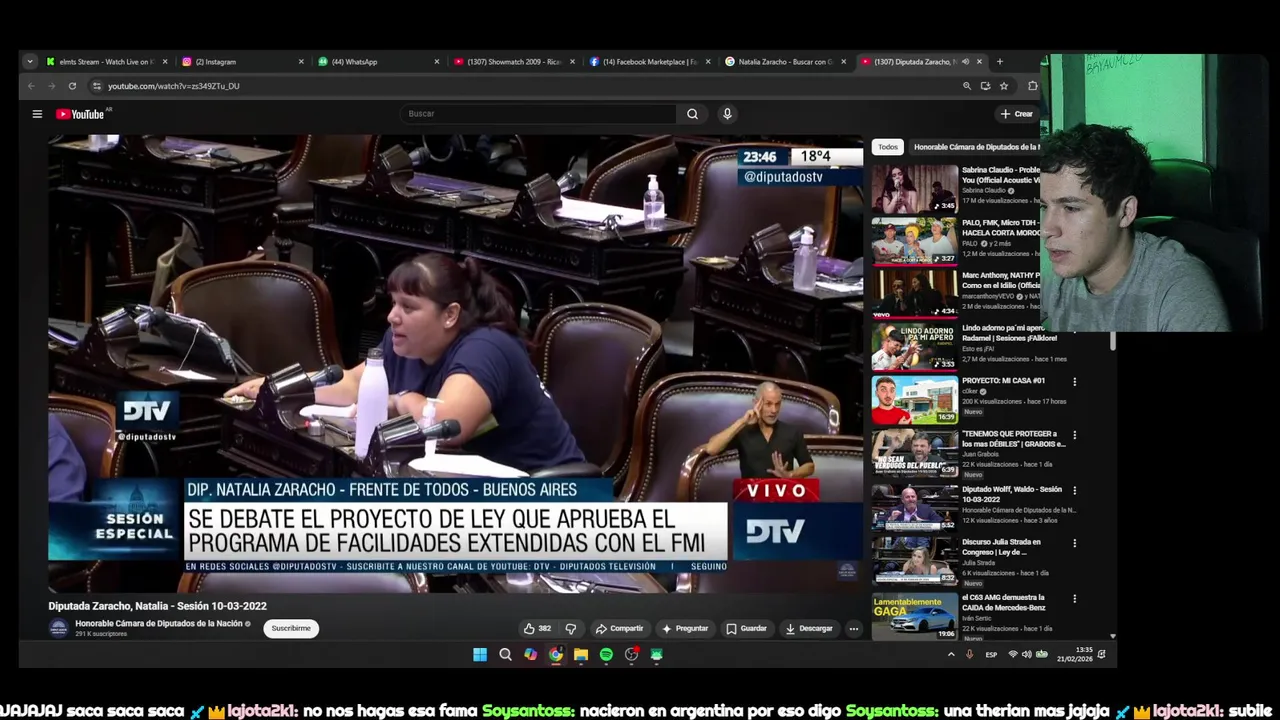Viewport: 1280px width, 720px height.
Task: Open the Crear button menu
Action: 1016,114
